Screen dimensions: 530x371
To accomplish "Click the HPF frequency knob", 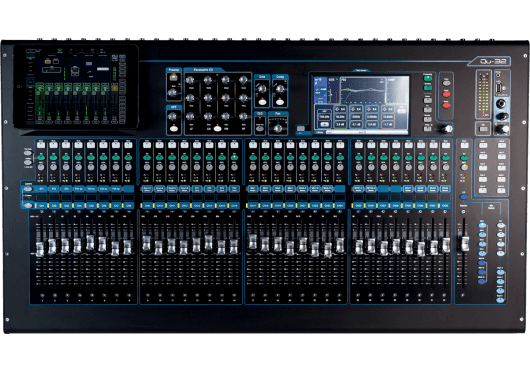I will tap(173, 117).
